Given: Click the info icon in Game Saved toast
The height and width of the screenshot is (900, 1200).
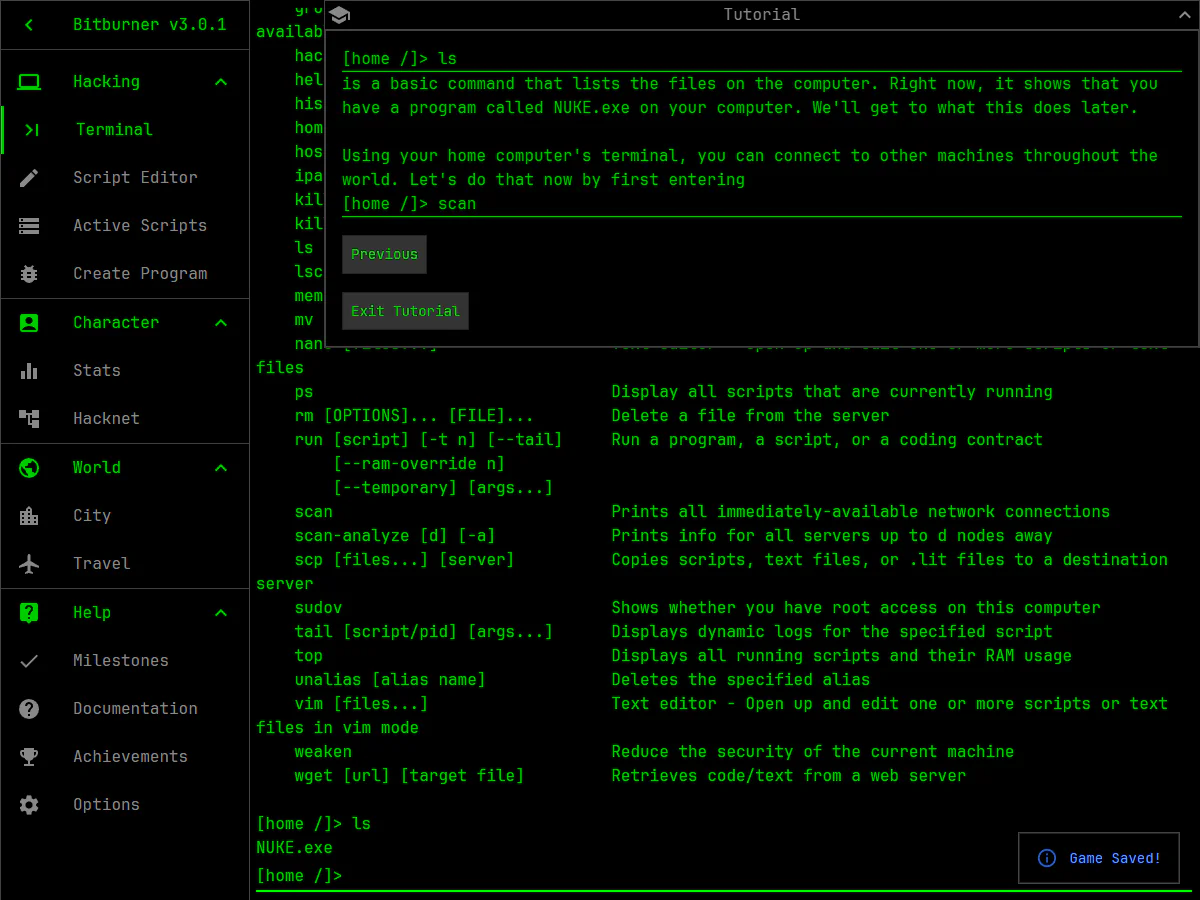Looking at the screenshot, I should (x=1047, y=858).
